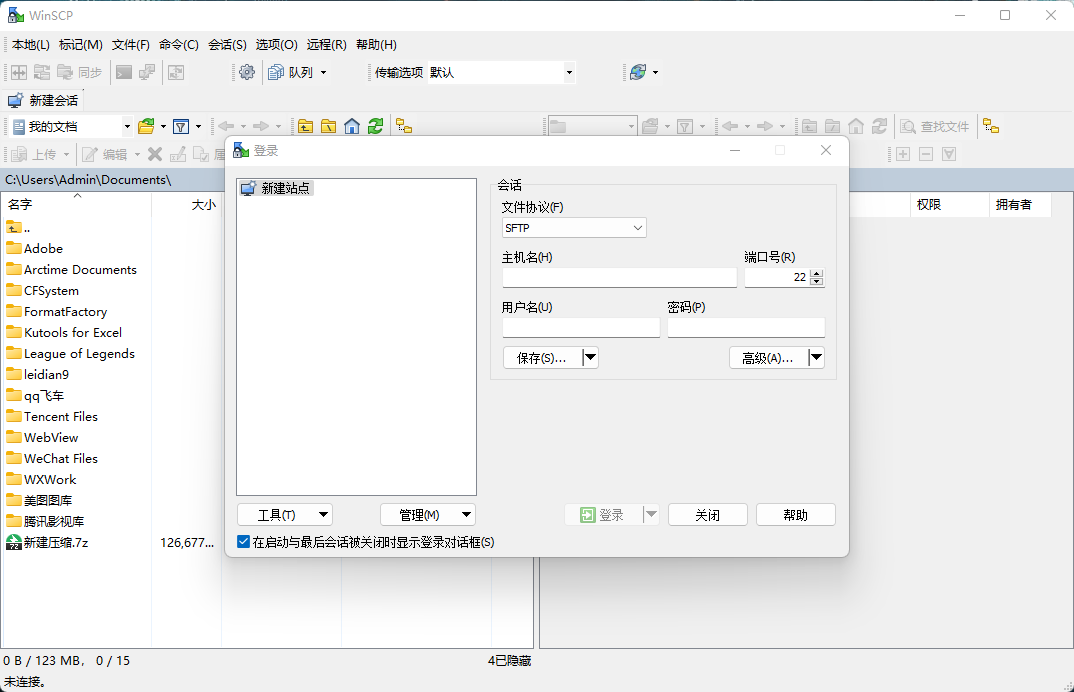The width and height of the screenshot is (1074, 692).
Task: Open the Commands (命令) menu
Action: coord(179,44)
